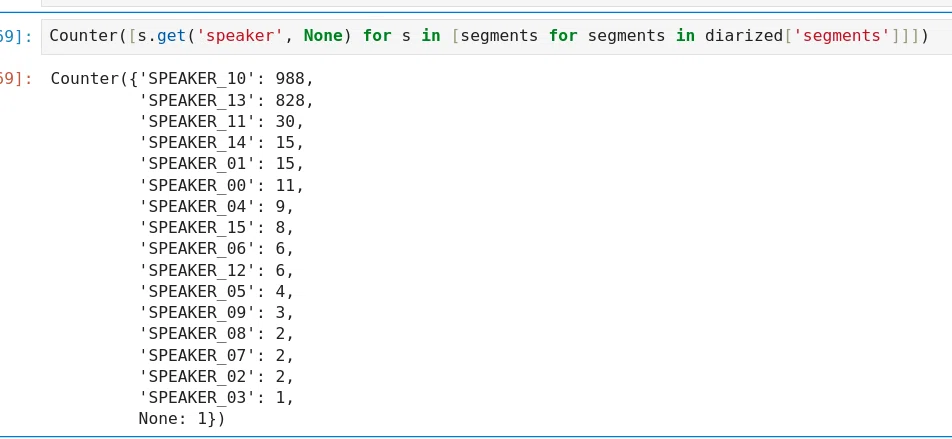Select the SPEAKER_14 output line
The height and width of the screenshot is (439, 952).
click(x=221, y=143)
